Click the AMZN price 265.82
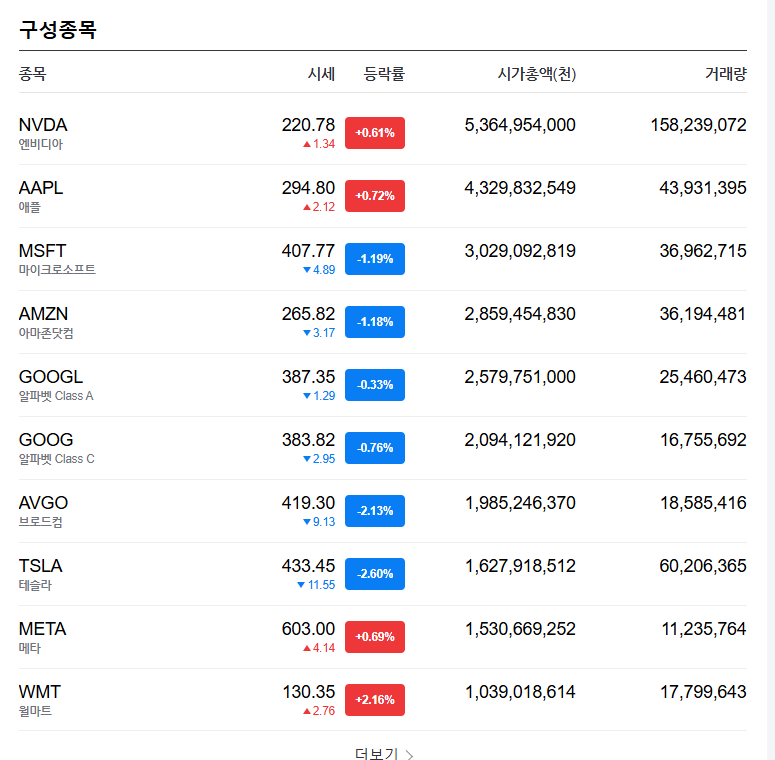 point(308,314)
